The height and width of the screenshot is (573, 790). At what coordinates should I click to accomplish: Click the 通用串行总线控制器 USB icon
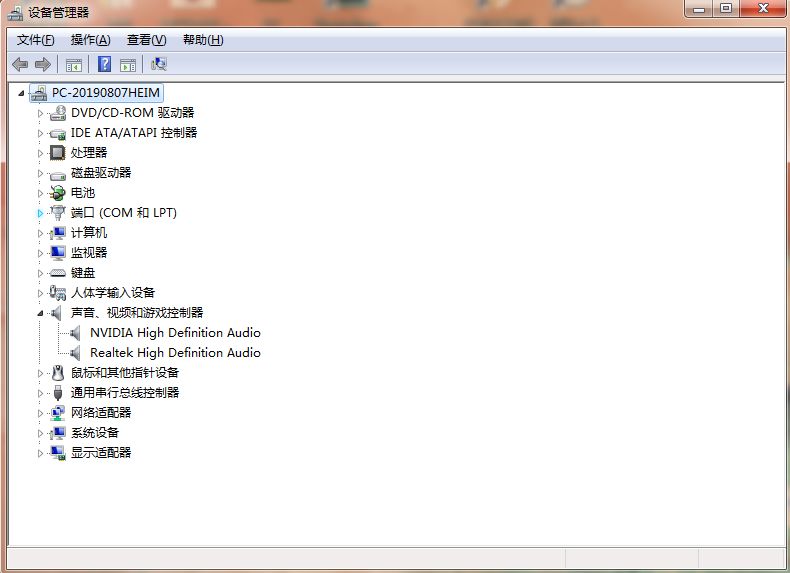(x=58, y=393)
